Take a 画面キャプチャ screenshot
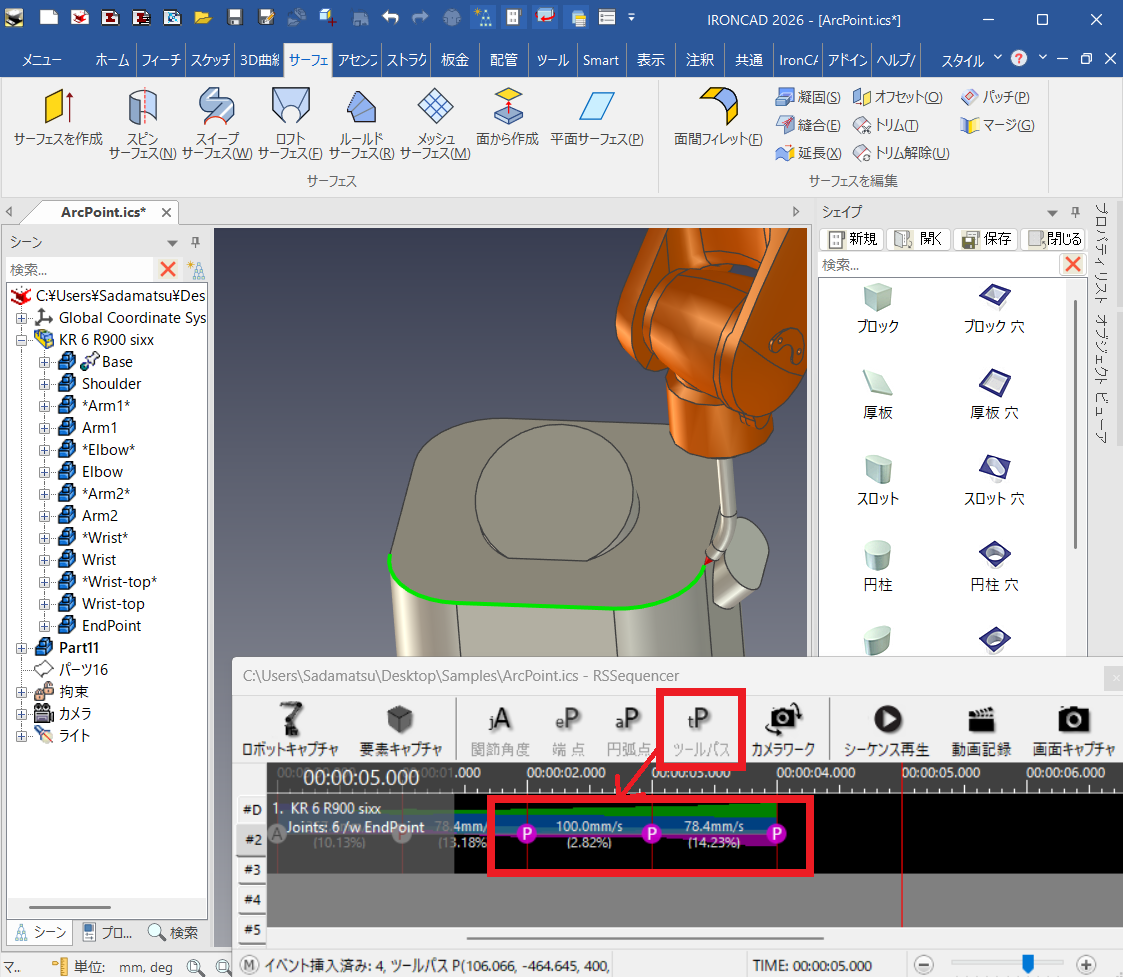This screenshot has width=1123, height=977. click(x=1074, y=729)
